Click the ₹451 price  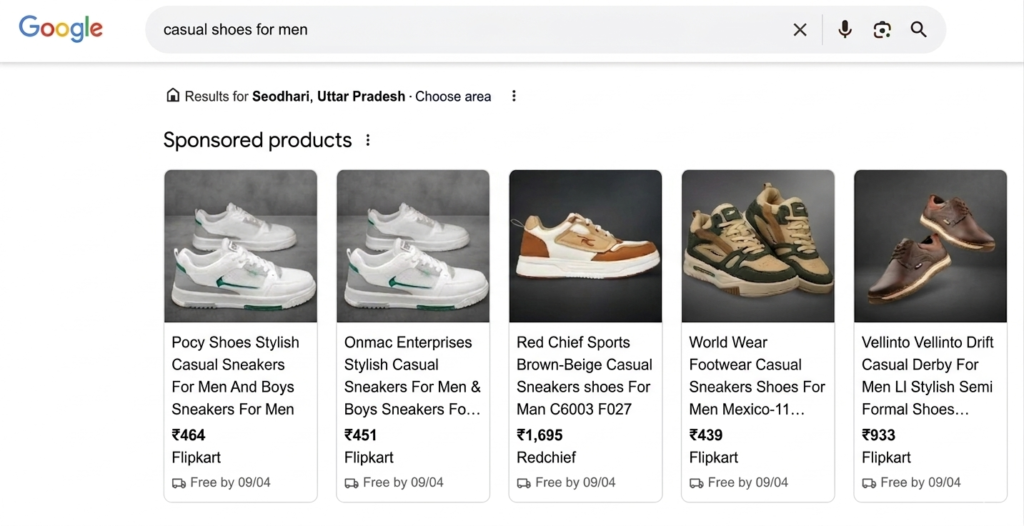pos(360,435)
